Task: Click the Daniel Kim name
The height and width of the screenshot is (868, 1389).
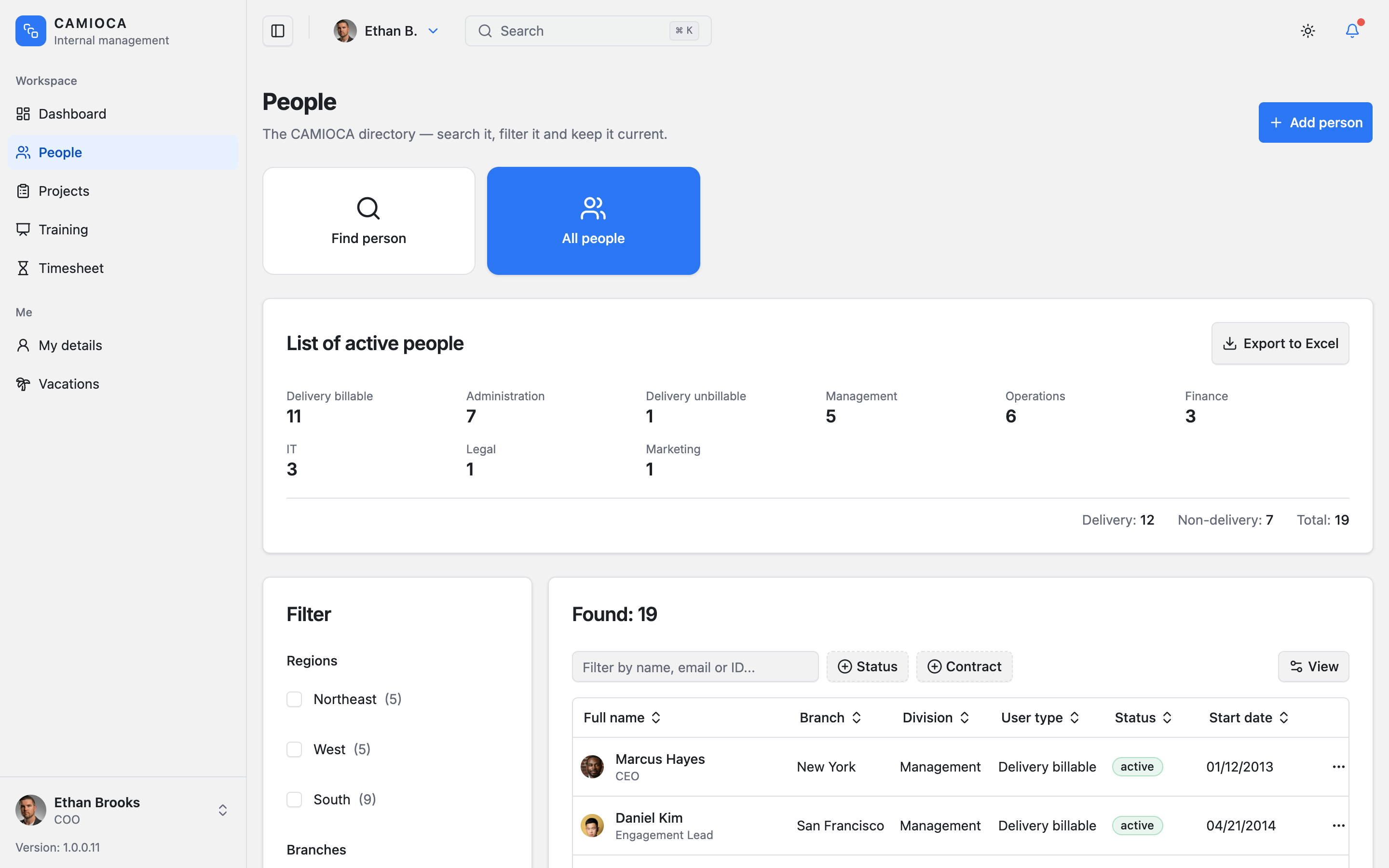Action: click(649, 817)
